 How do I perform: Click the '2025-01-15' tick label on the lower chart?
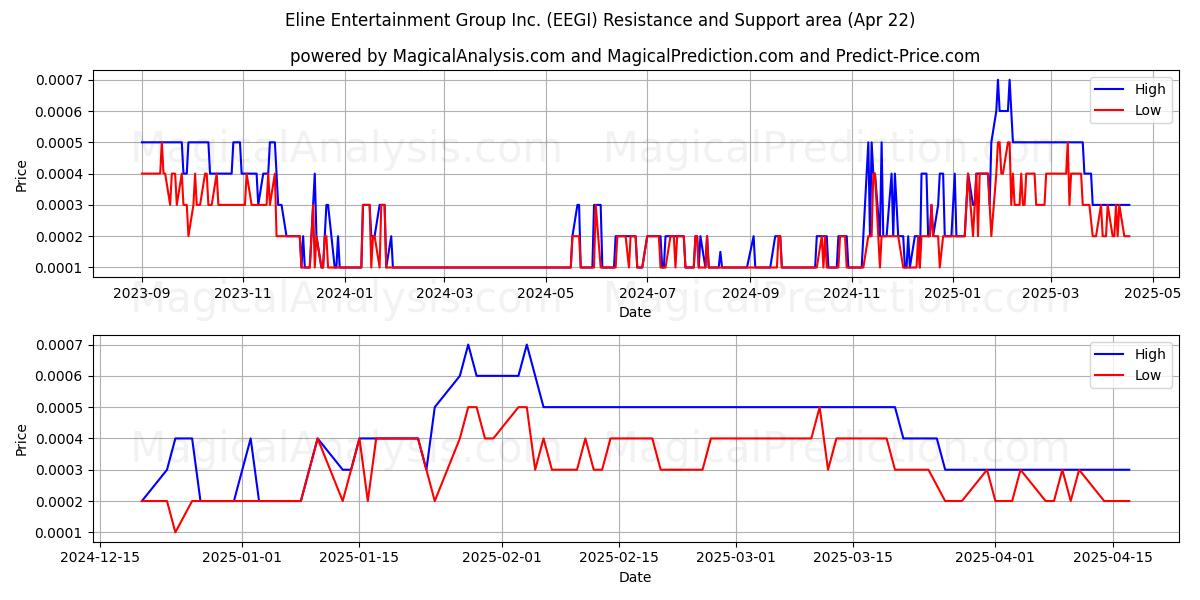360,559
